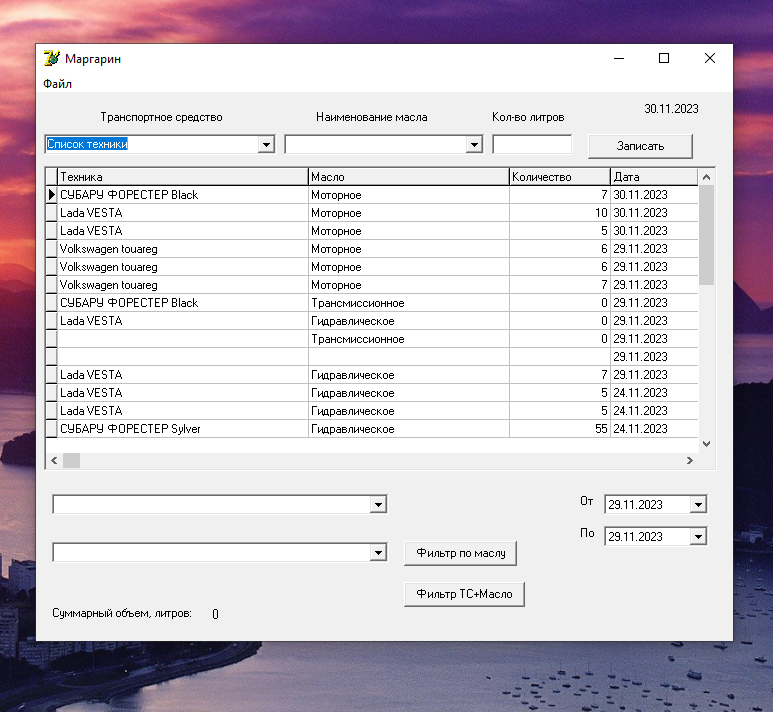Click the Трансмиссионное cell in СУБАРУ ФОРЕСТЕР Black row
This screenshot has height=712, width=773.
pos(409,303)
